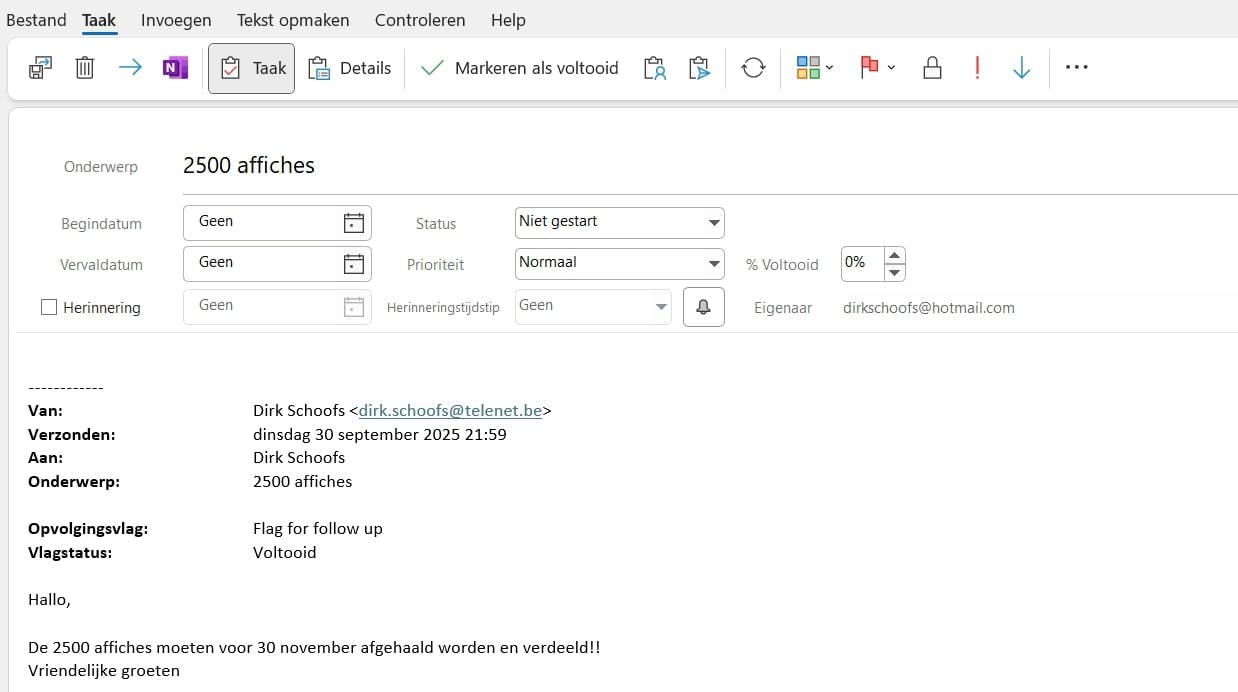Open the Help tab
Screen dimensions: 1238x692
[508, 20]
